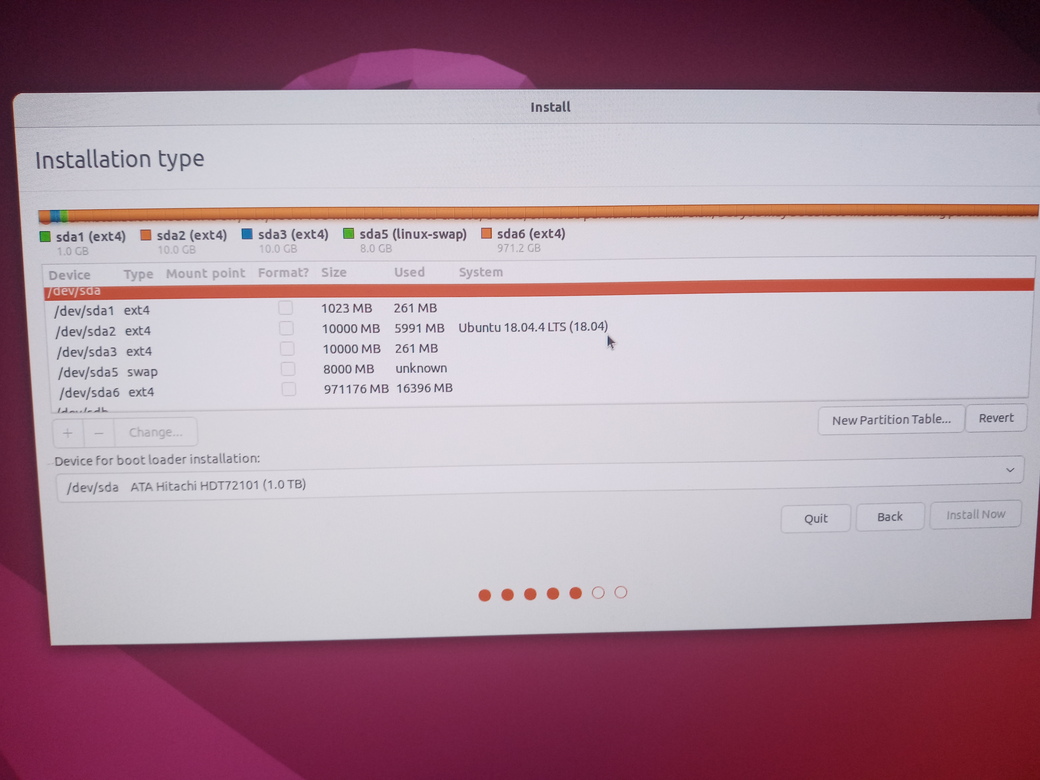The height and width of the screenshot is (780, 1040).
Task: Click Format? column header
Action: (x=283, y=273)
